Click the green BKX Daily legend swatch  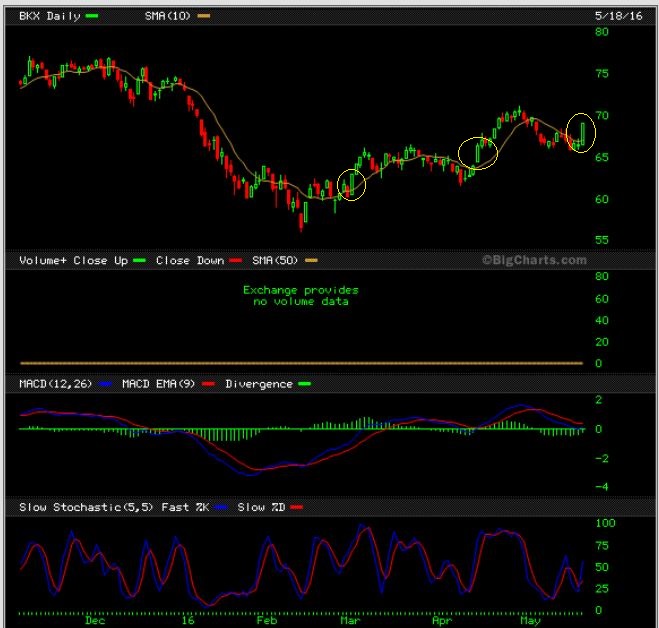click(x=93, y=17)
